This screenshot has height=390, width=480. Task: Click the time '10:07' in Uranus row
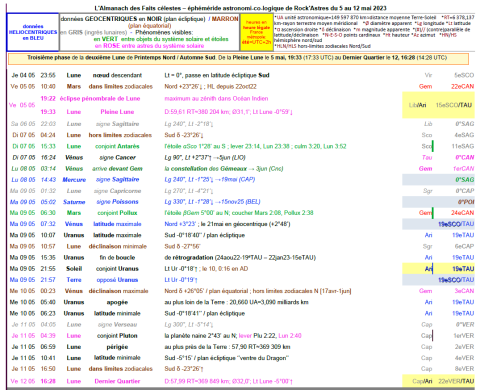tap(48, 235)
